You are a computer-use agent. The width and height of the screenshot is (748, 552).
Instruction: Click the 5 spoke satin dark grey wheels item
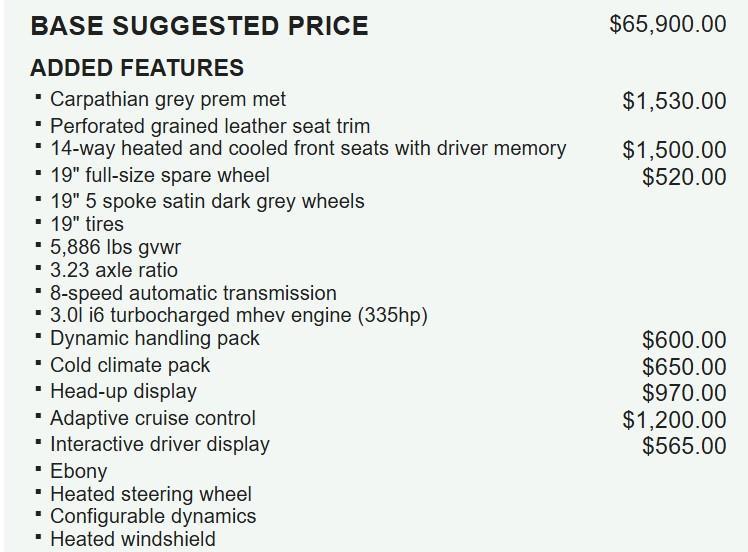[207, 201]
